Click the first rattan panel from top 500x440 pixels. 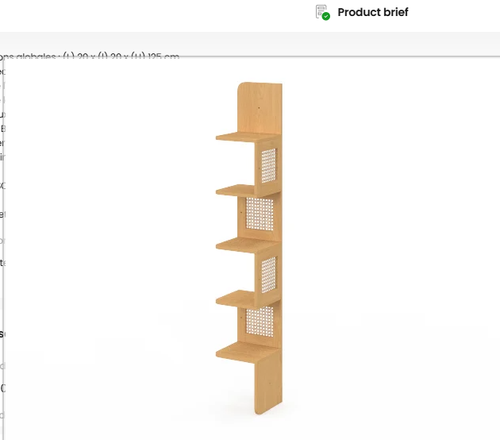[x=269, y=165]
